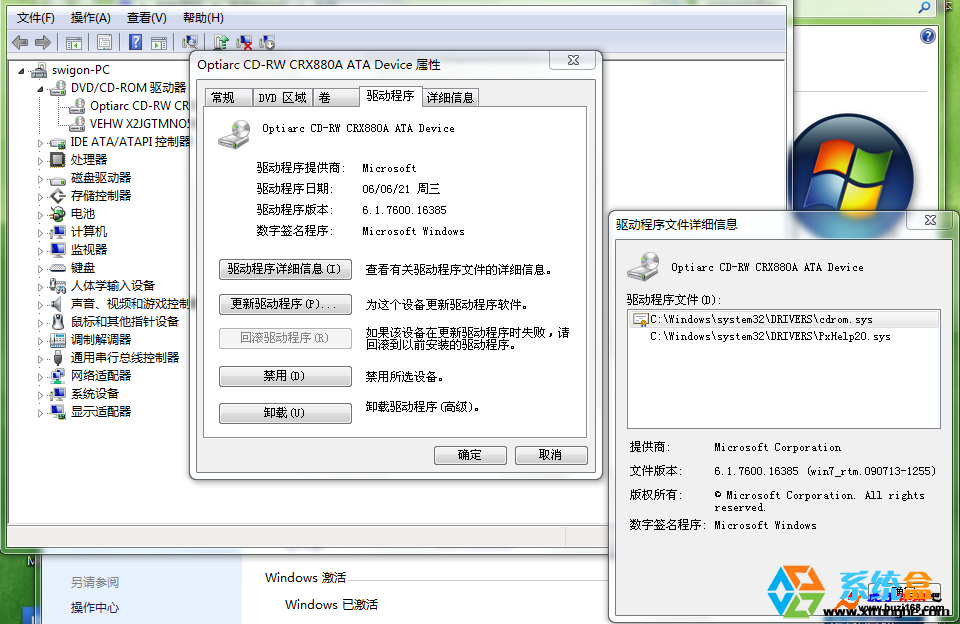This screenshot has height=624, width=960.
Task: Click 确定 in the properties dialog
Action: [470, 455]
